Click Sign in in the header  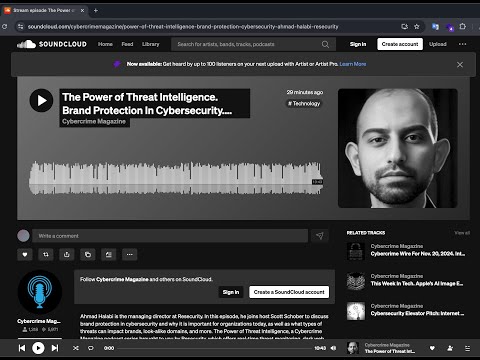click(358, 44)
